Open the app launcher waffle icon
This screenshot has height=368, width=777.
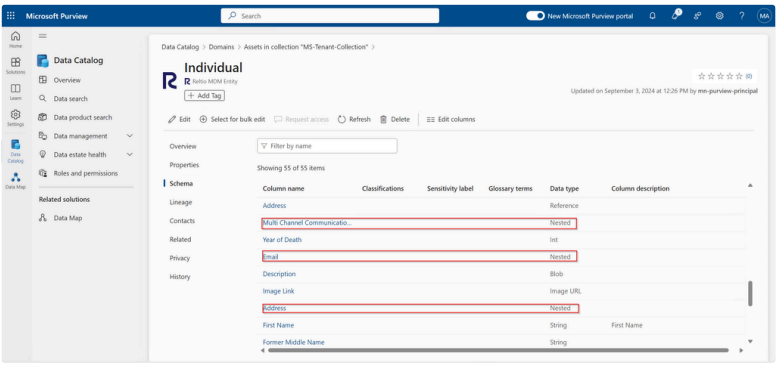(x=10, y=16)
